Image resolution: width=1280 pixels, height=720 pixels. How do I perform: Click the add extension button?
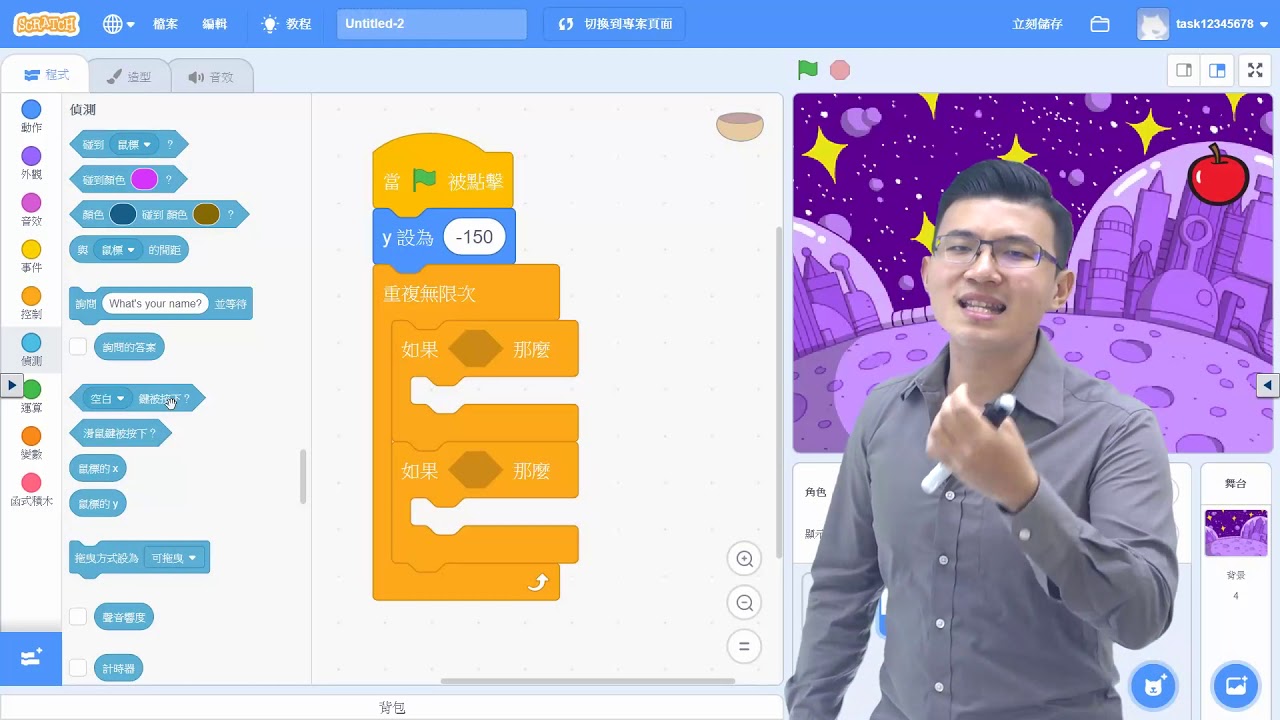pyautogui.click(x=31, y=658)
